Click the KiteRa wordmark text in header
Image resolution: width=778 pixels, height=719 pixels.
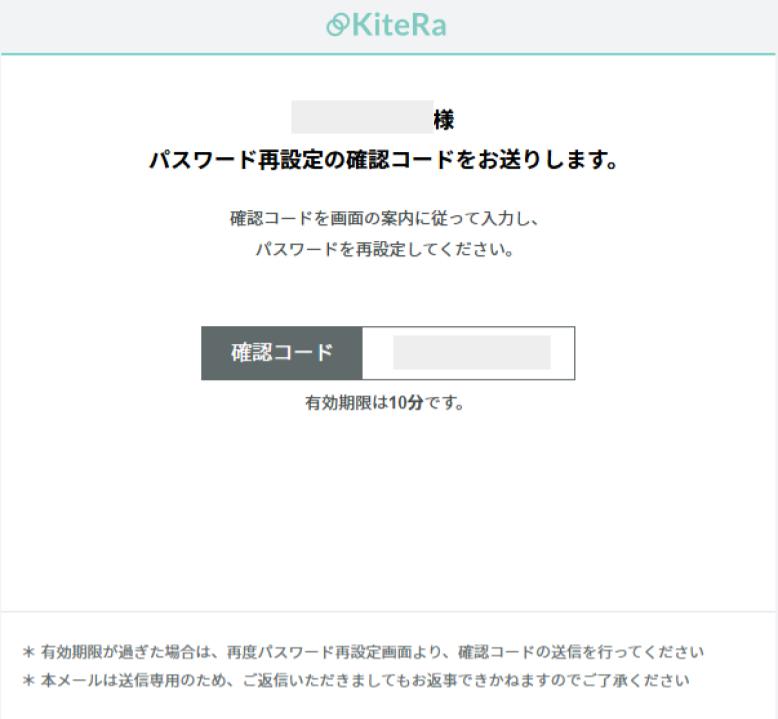(x=399, y=26)
